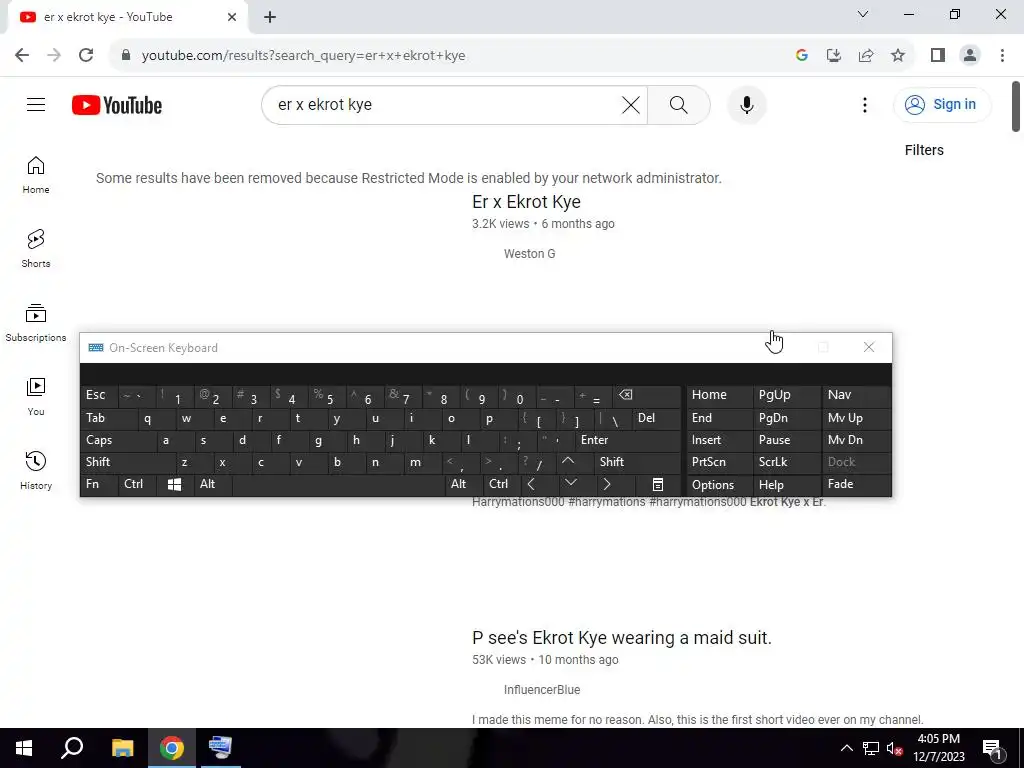The height and width of the screenshot is (768, 1024).
Task: Toggle the left Ctrl key on the On-Screen Keyboard
Action: (138, 485)
